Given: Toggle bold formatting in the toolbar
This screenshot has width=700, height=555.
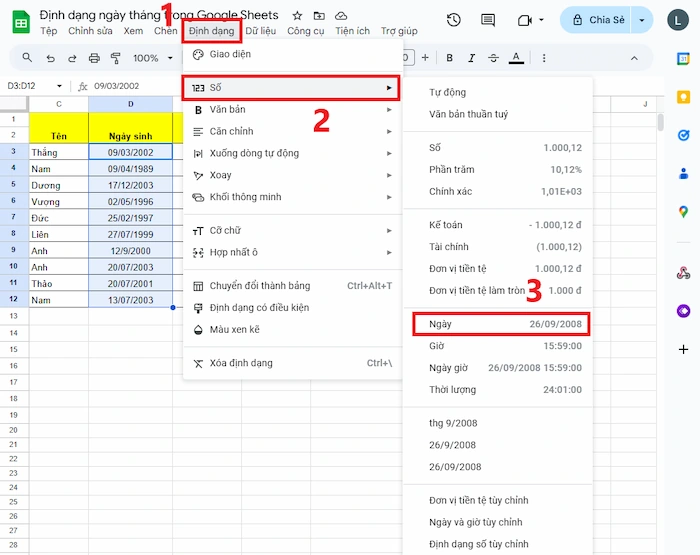Looking at the screenshot, I should click(x=449, y=58).
